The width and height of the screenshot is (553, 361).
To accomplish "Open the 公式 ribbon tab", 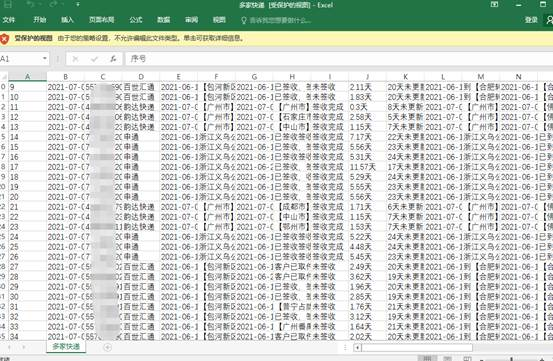I will (x=136, y=20).
